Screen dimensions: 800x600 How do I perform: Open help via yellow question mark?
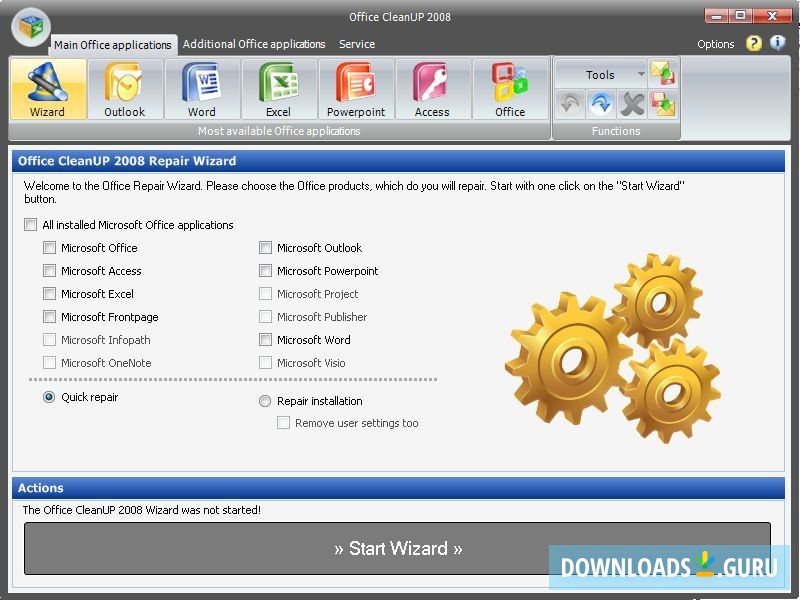pyautogui.click(x=754, y=43)
